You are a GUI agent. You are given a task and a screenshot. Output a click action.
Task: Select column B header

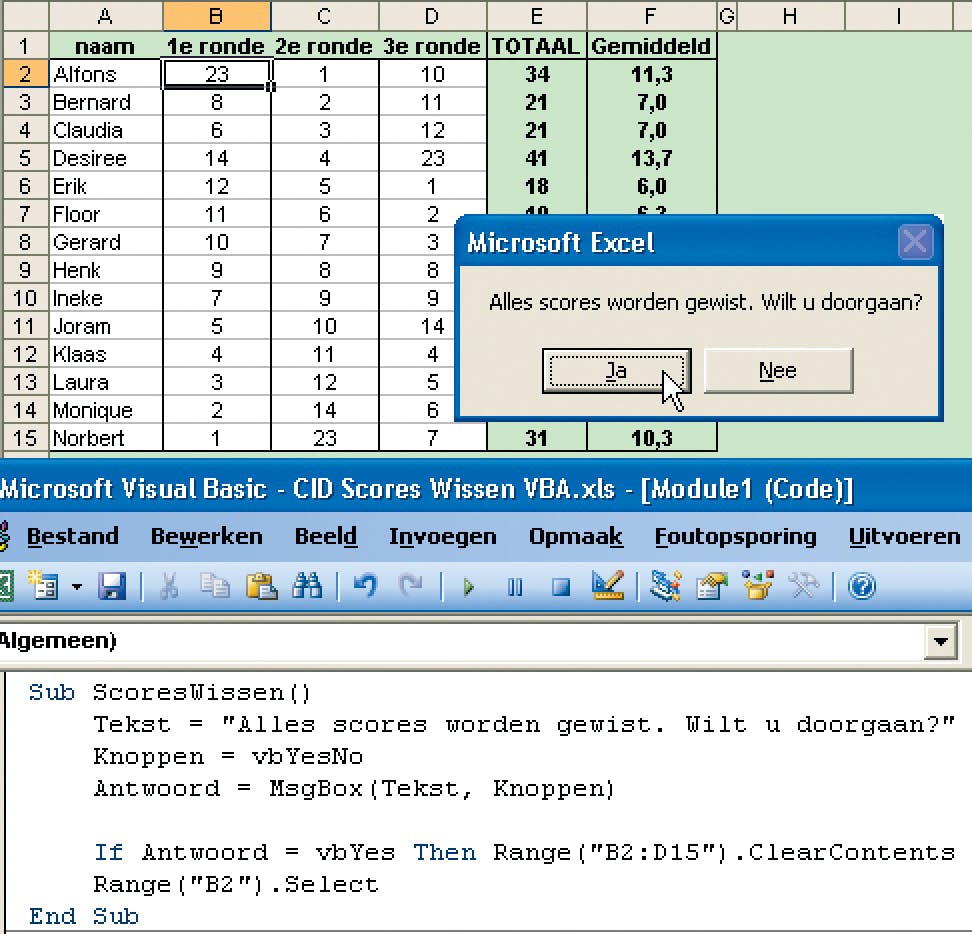pos(216,15)
